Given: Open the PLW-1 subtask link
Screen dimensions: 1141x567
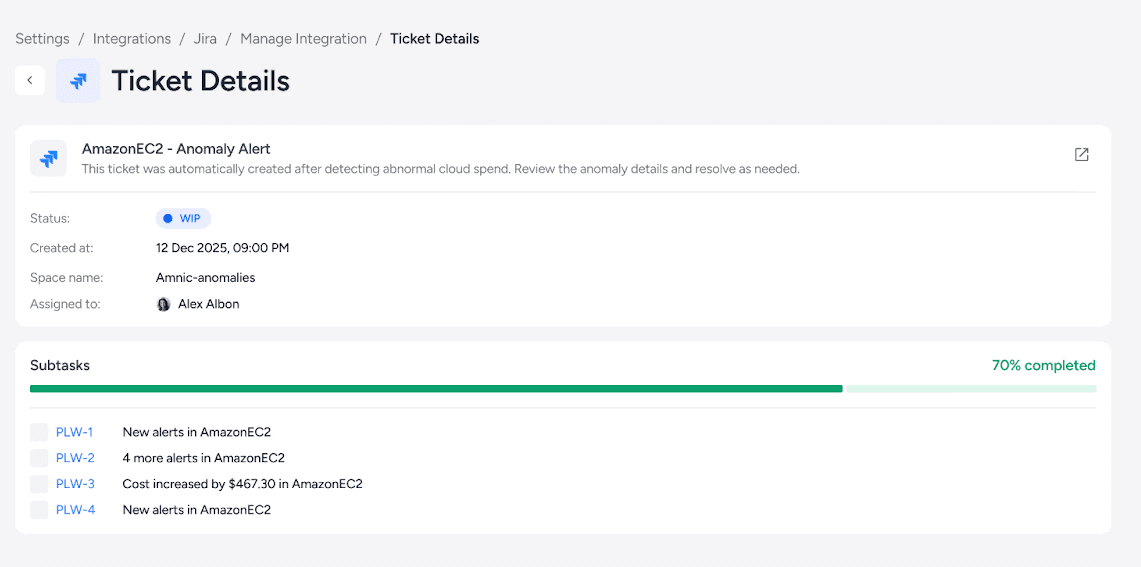Looking at the screenshot, I should (x=75, y=432).
